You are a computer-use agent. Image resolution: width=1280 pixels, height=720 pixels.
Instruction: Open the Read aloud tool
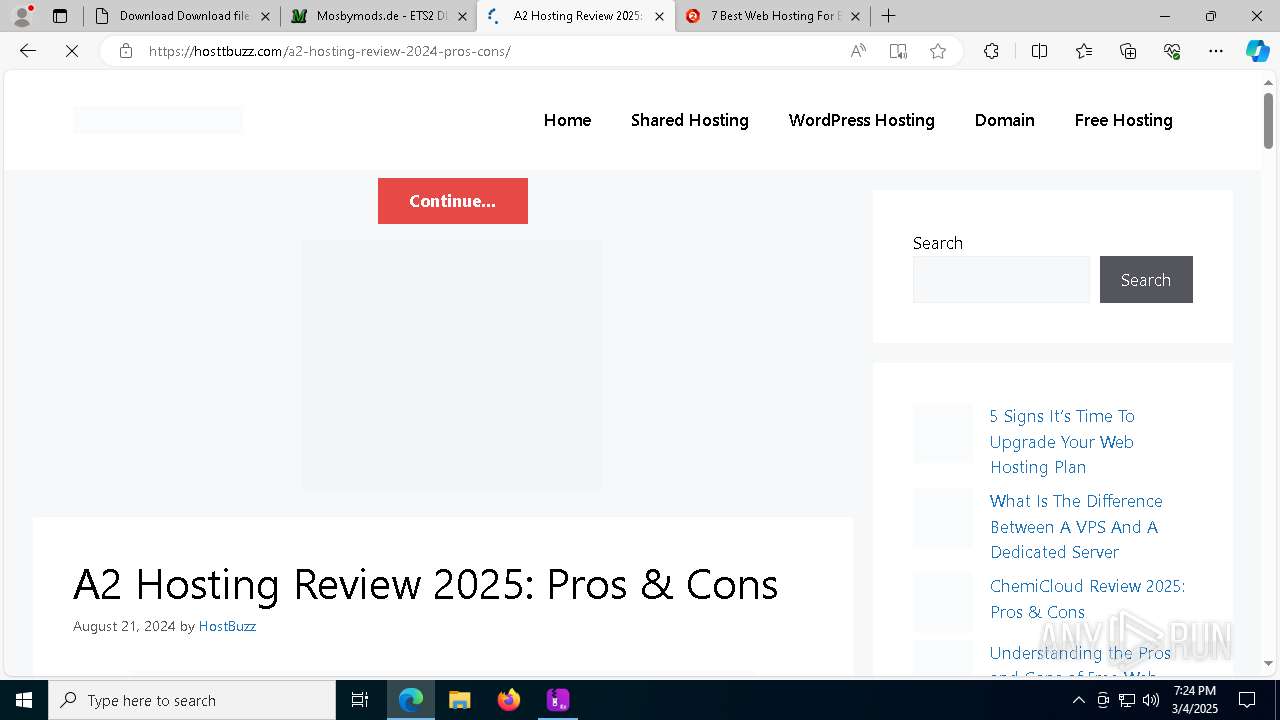coord(858,51)
